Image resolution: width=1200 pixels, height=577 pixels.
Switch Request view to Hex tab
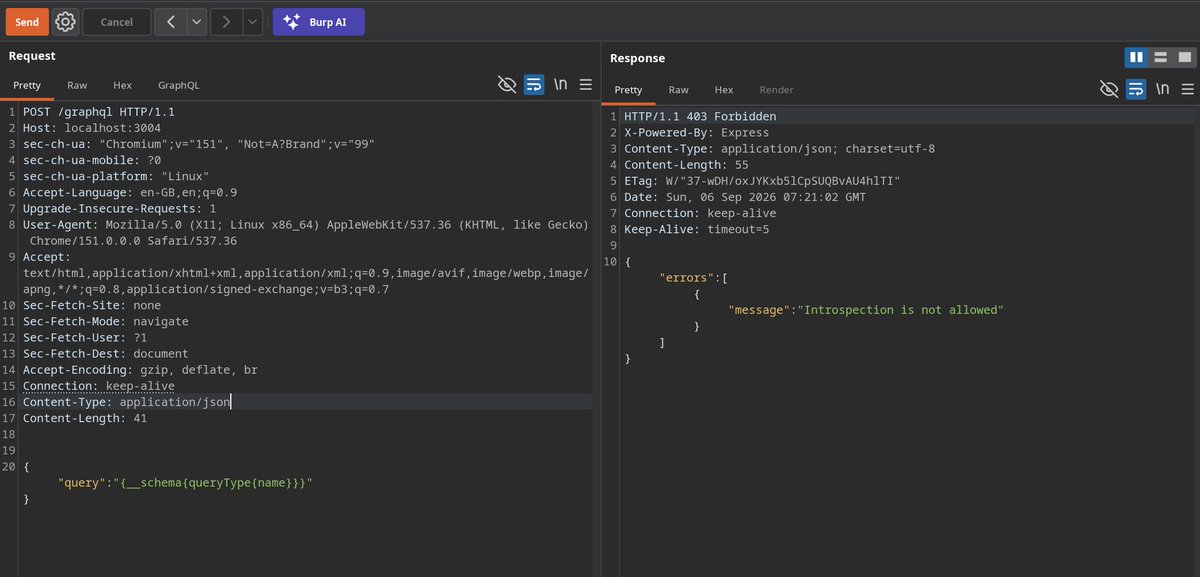click(x=122, y=86)
